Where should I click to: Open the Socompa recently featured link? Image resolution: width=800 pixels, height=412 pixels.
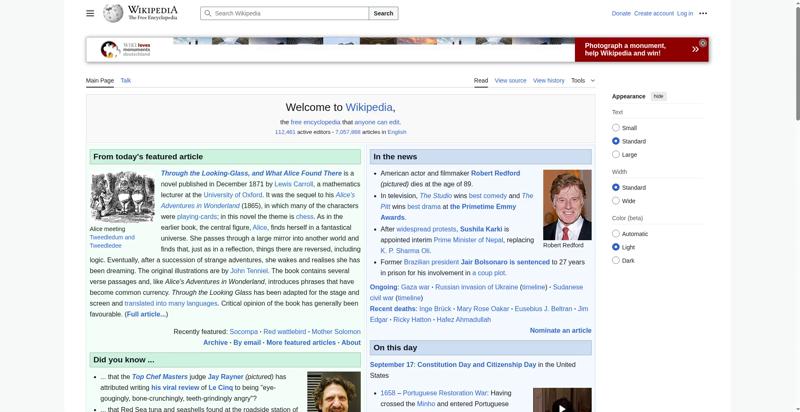243,331
